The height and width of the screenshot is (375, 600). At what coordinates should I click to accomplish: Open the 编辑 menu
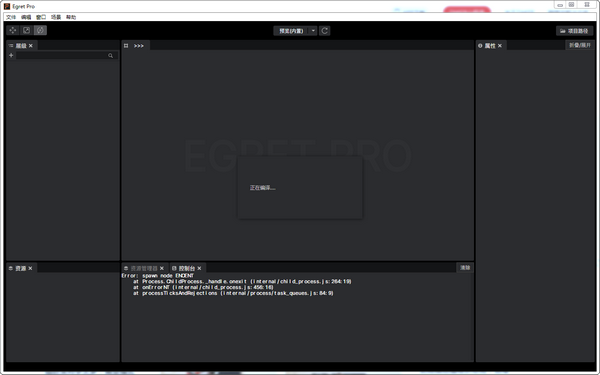coord(26,17)
